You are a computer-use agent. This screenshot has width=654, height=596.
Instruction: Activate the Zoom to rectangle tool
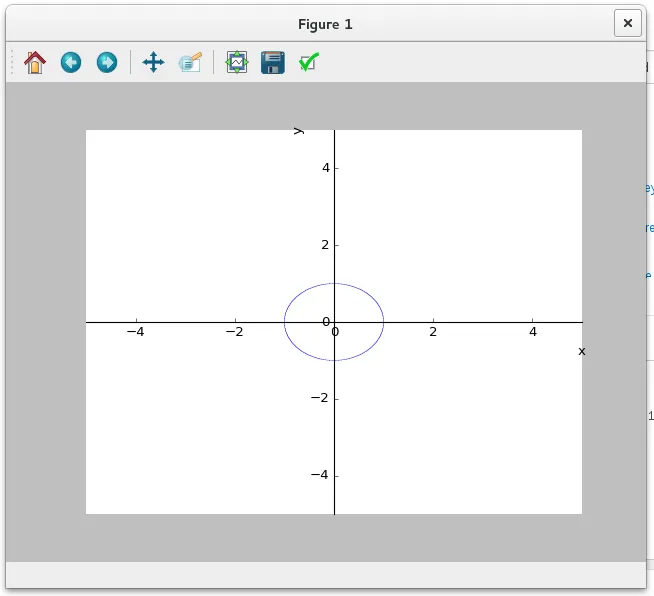[190, 63]
